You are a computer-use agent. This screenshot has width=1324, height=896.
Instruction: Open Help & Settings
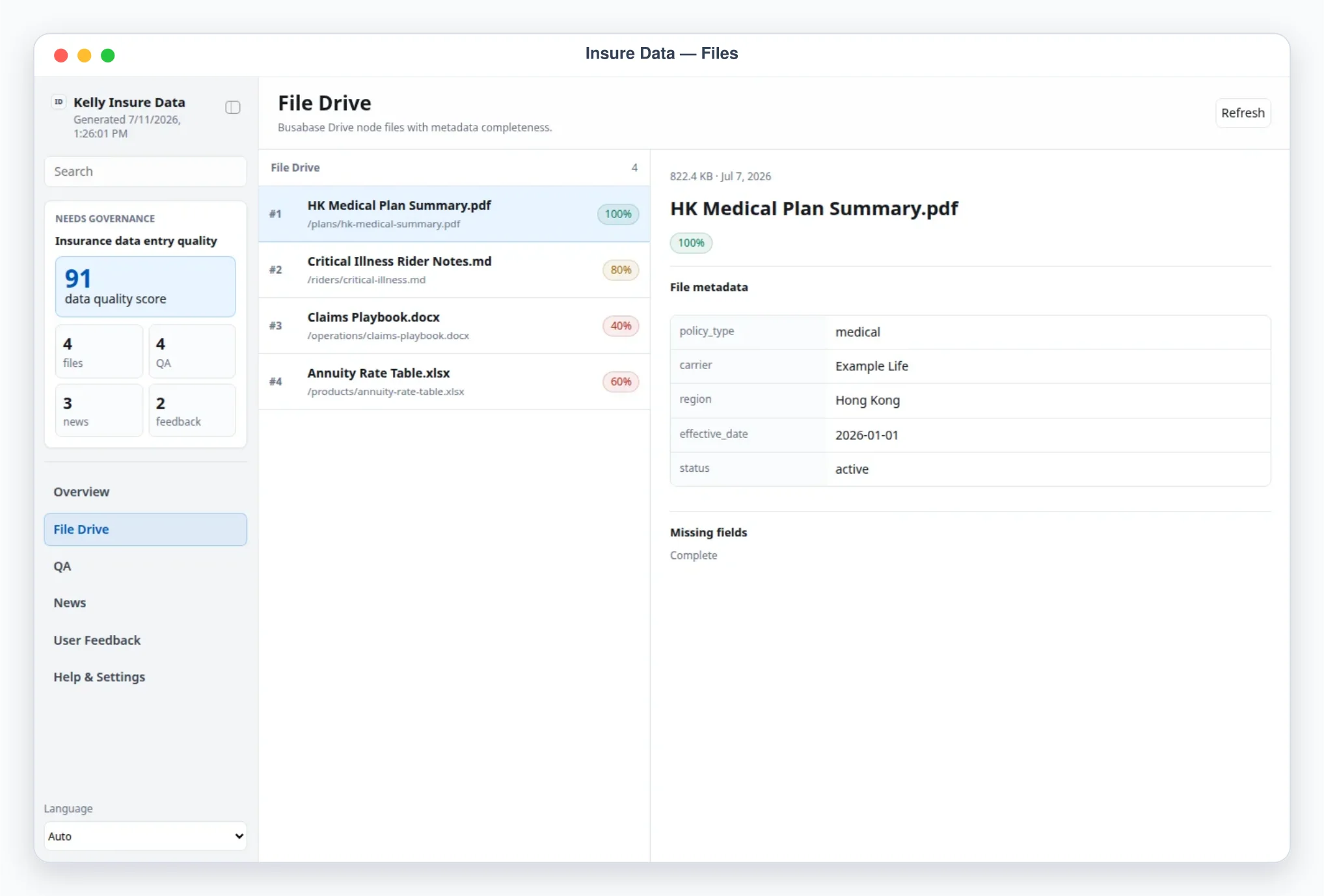pos(145,677)
